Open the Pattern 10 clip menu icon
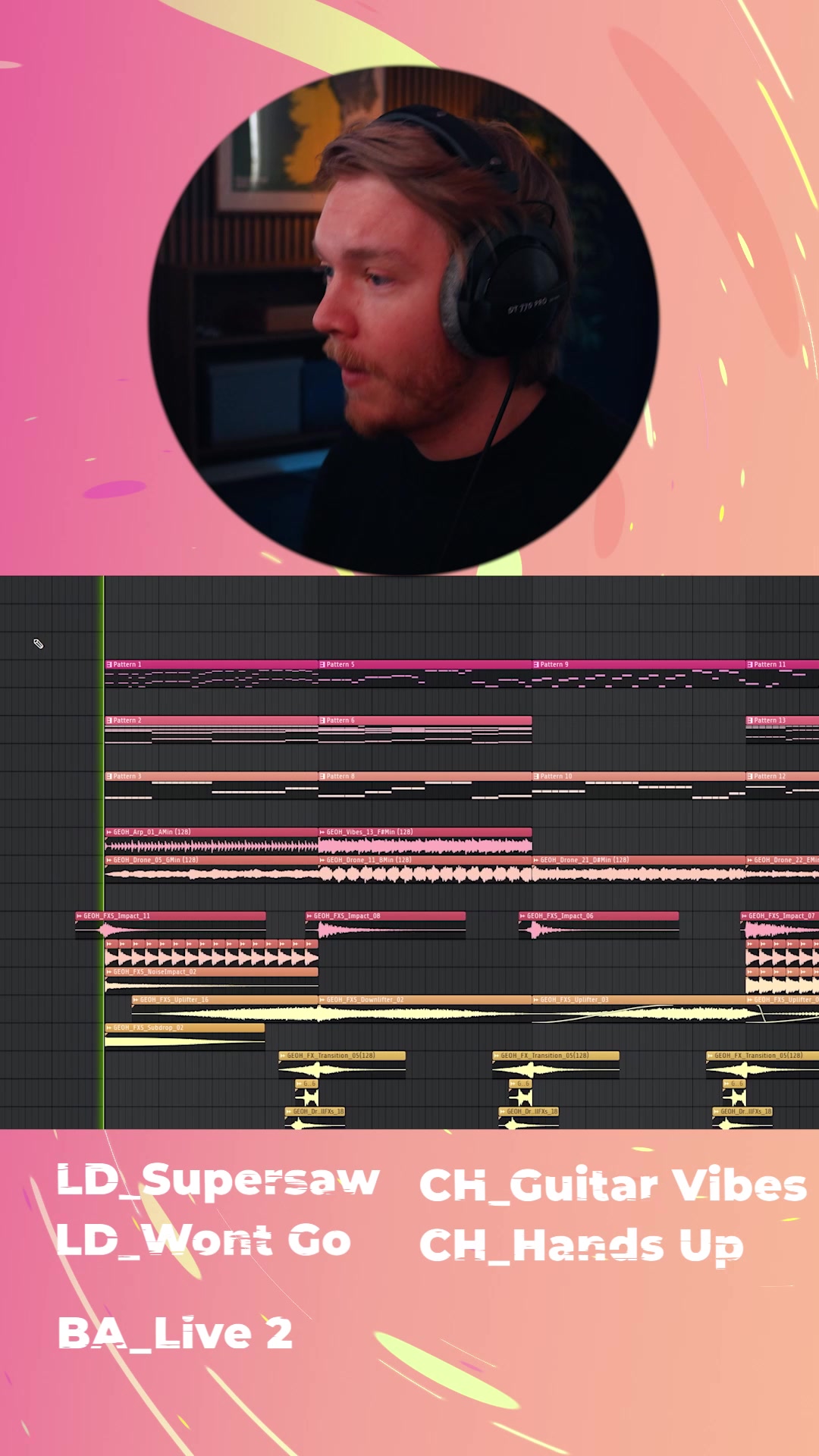This screenshot has width=819, height=1456. click(x=536, y=777)
